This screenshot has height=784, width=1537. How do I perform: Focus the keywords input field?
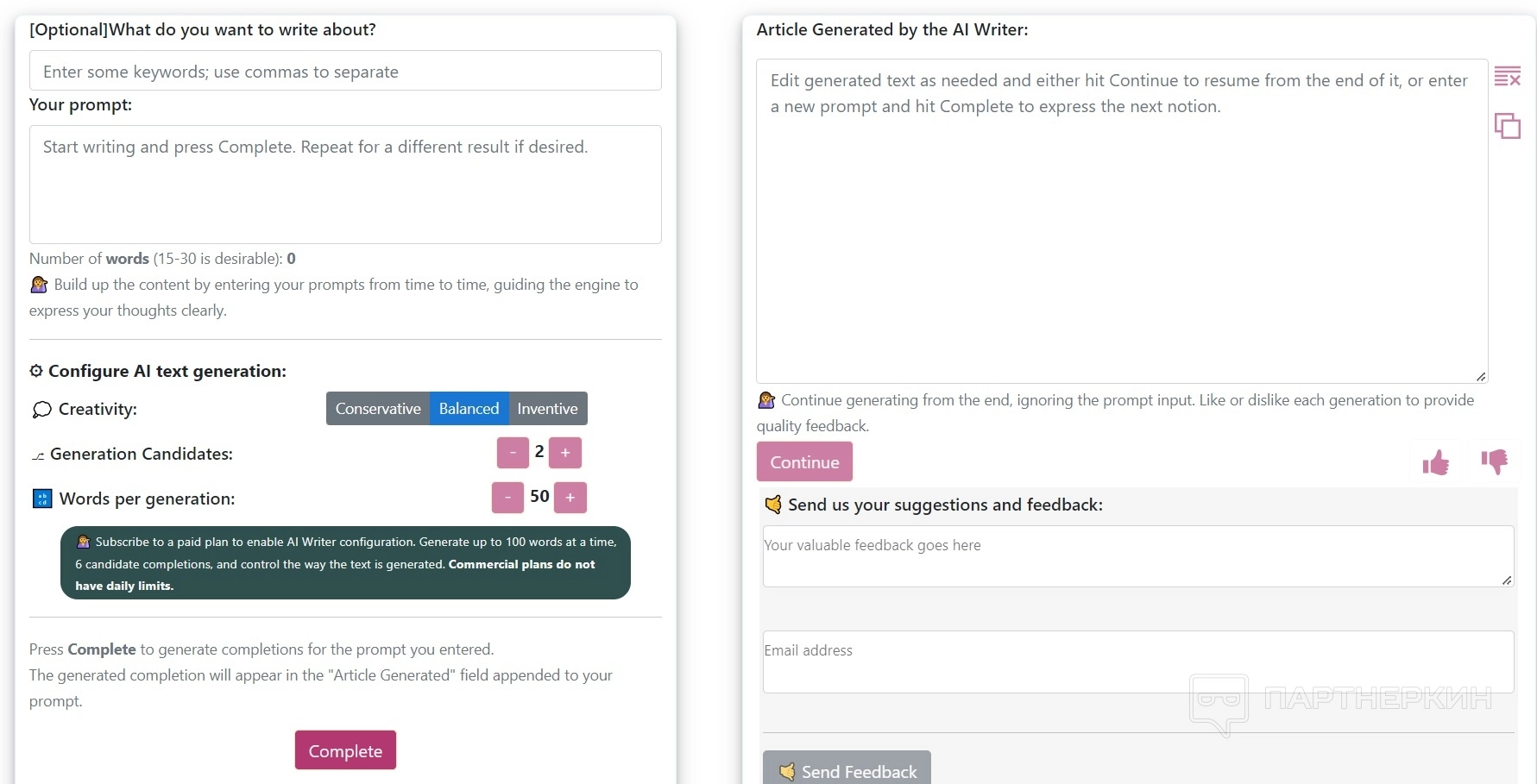click(x=345, y=71)
